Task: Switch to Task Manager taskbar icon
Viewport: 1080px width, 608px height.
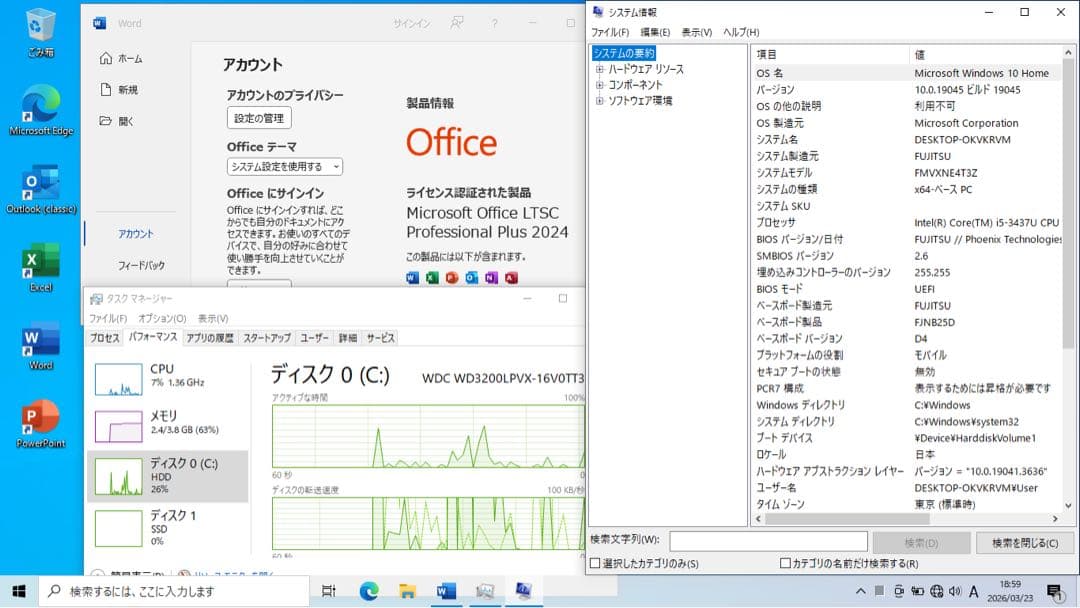Action: [x=485, y=591]
